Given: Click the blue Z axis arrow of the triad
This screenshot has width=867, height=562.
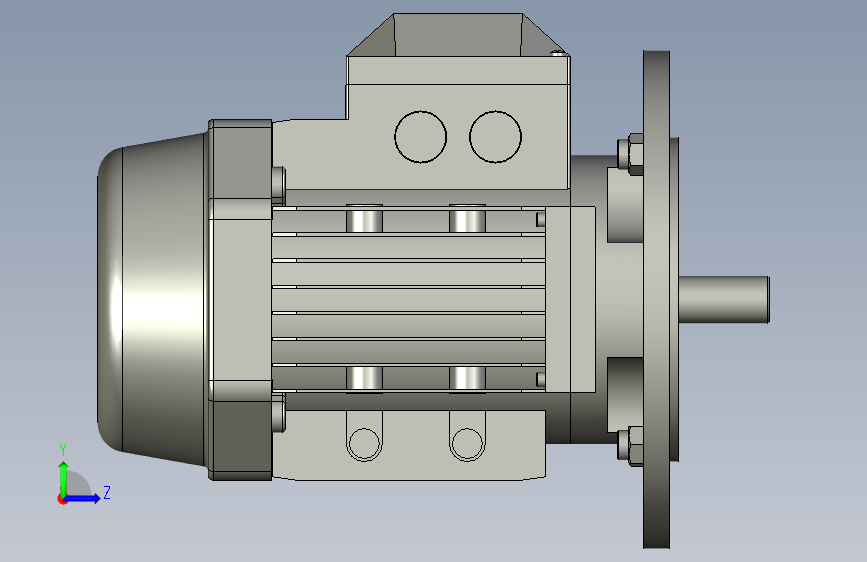Looking at the screenshot, I should click(83, 498).
